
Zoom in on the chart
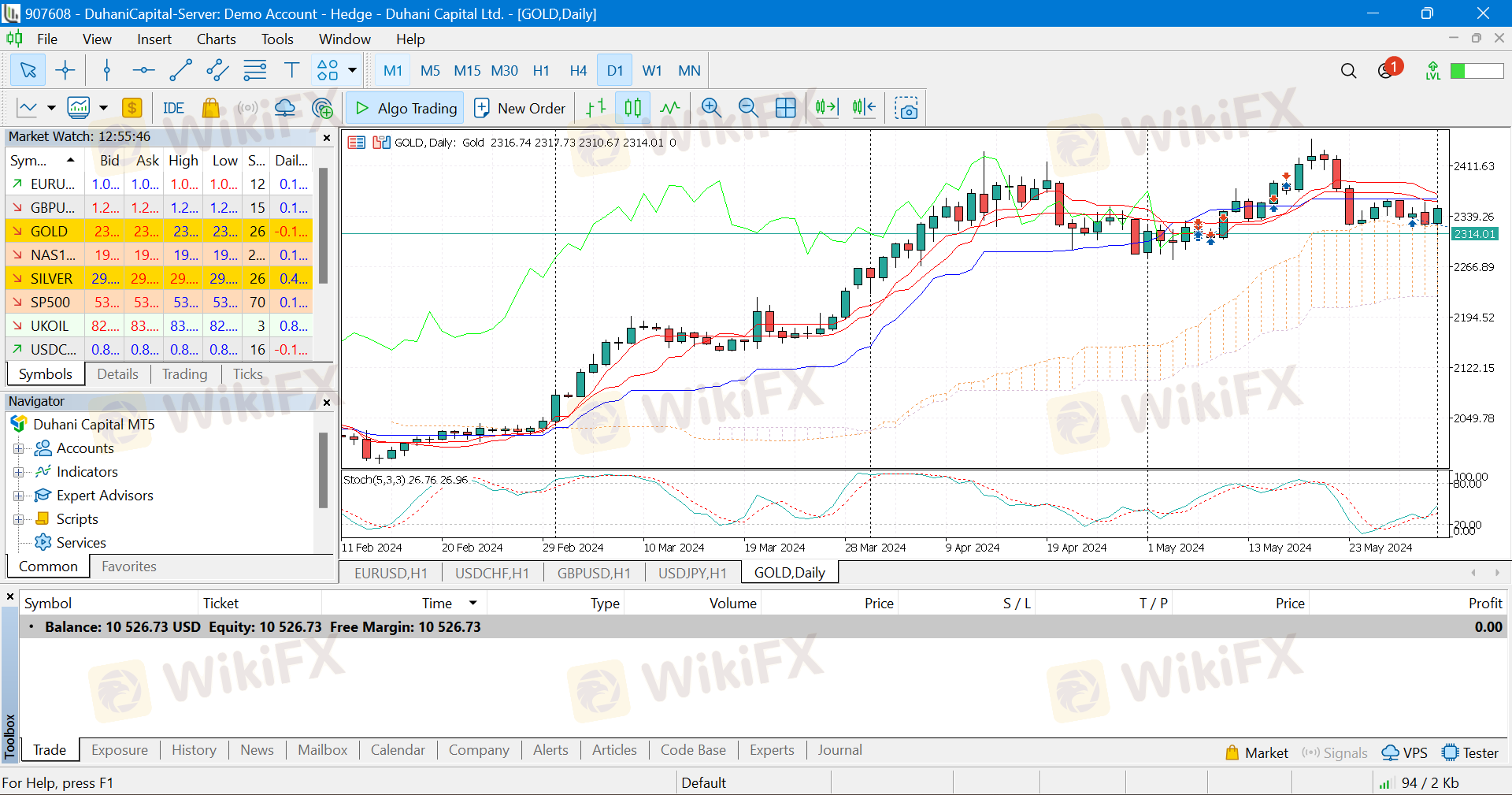711,108
